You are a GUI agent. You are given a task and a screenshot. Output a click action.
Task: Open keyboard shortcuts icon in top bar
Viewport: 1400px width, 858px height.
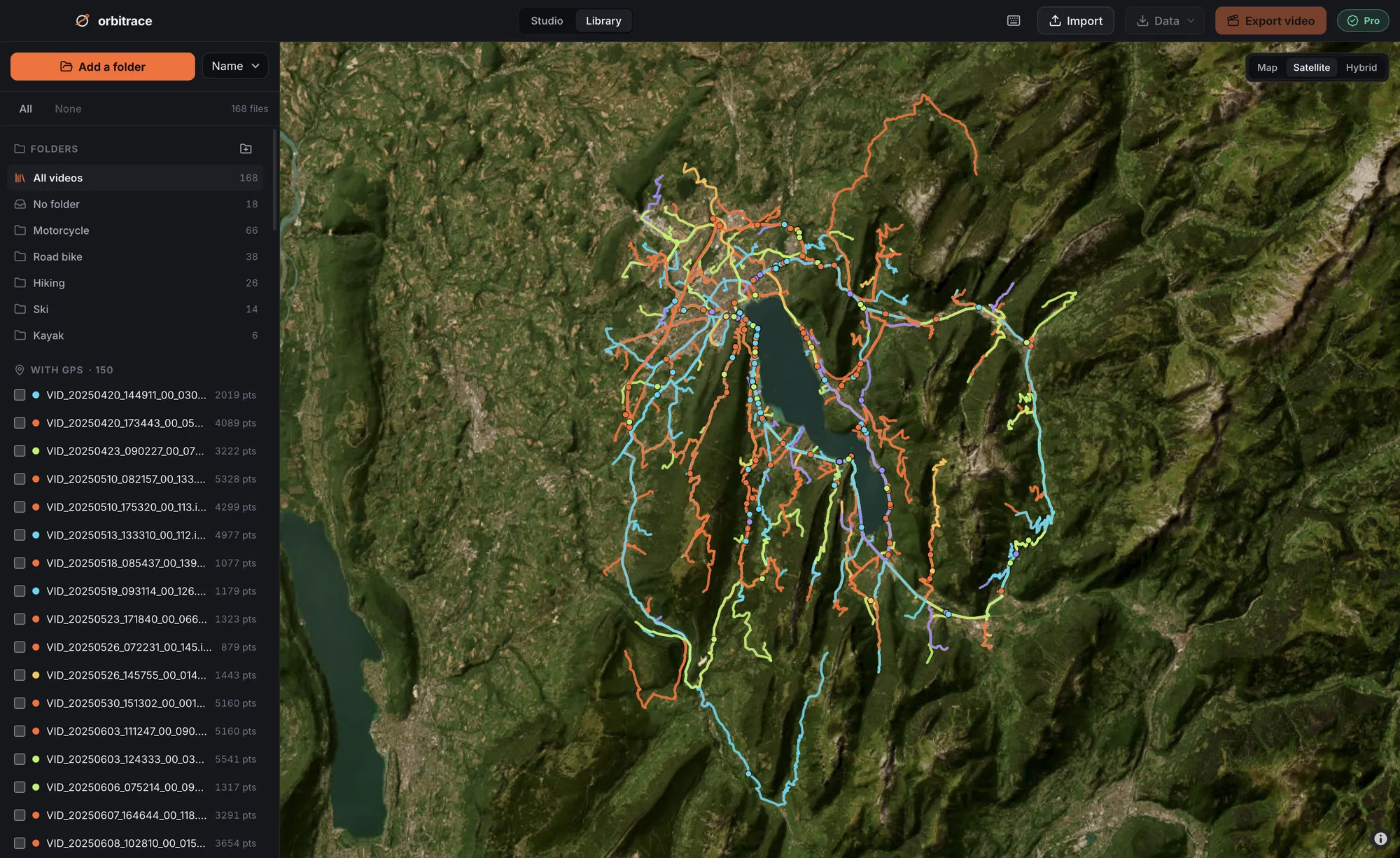point(1013,21)
